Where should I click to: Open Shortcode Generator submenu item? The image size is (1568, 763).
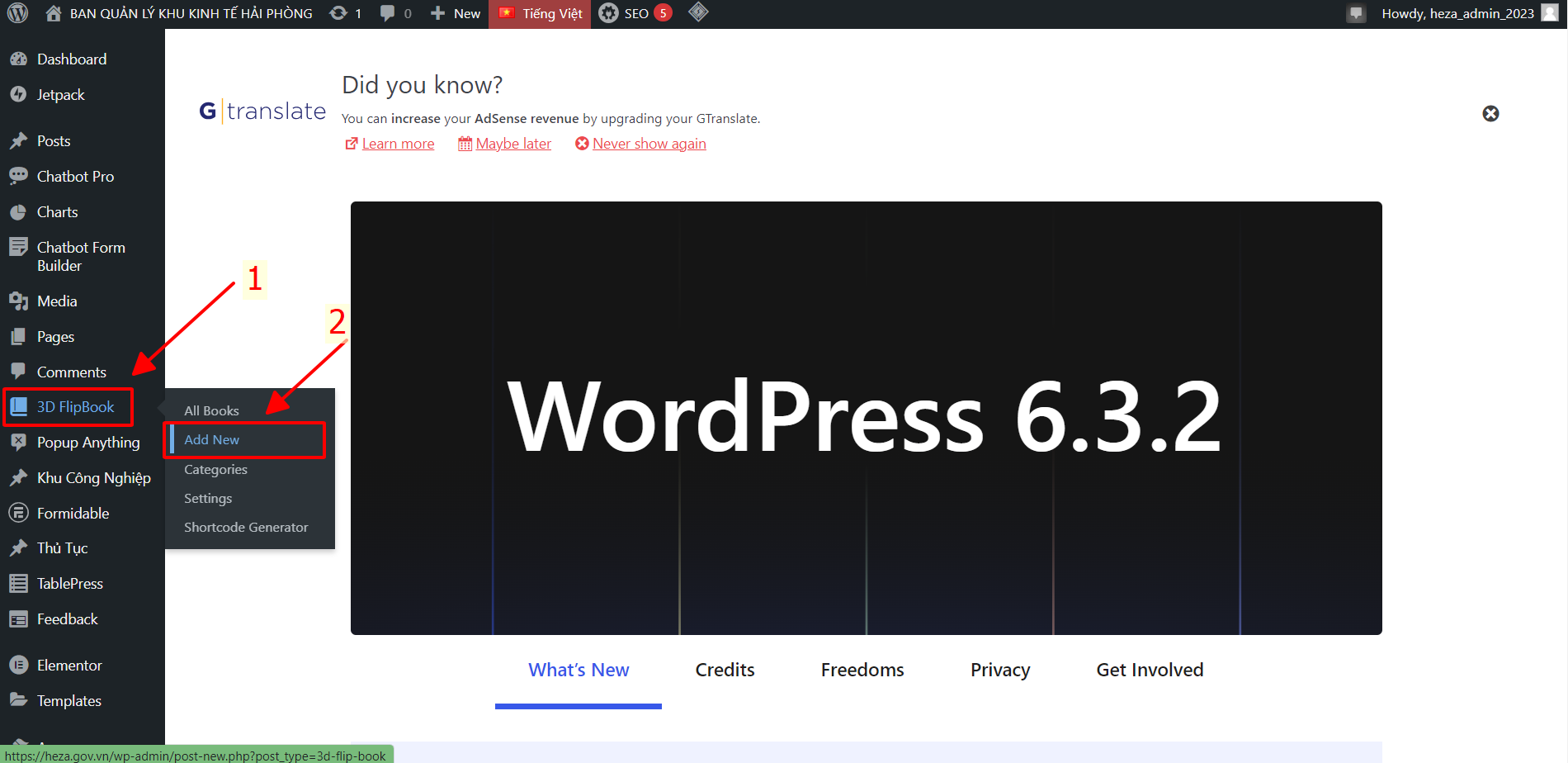point(246,528)
